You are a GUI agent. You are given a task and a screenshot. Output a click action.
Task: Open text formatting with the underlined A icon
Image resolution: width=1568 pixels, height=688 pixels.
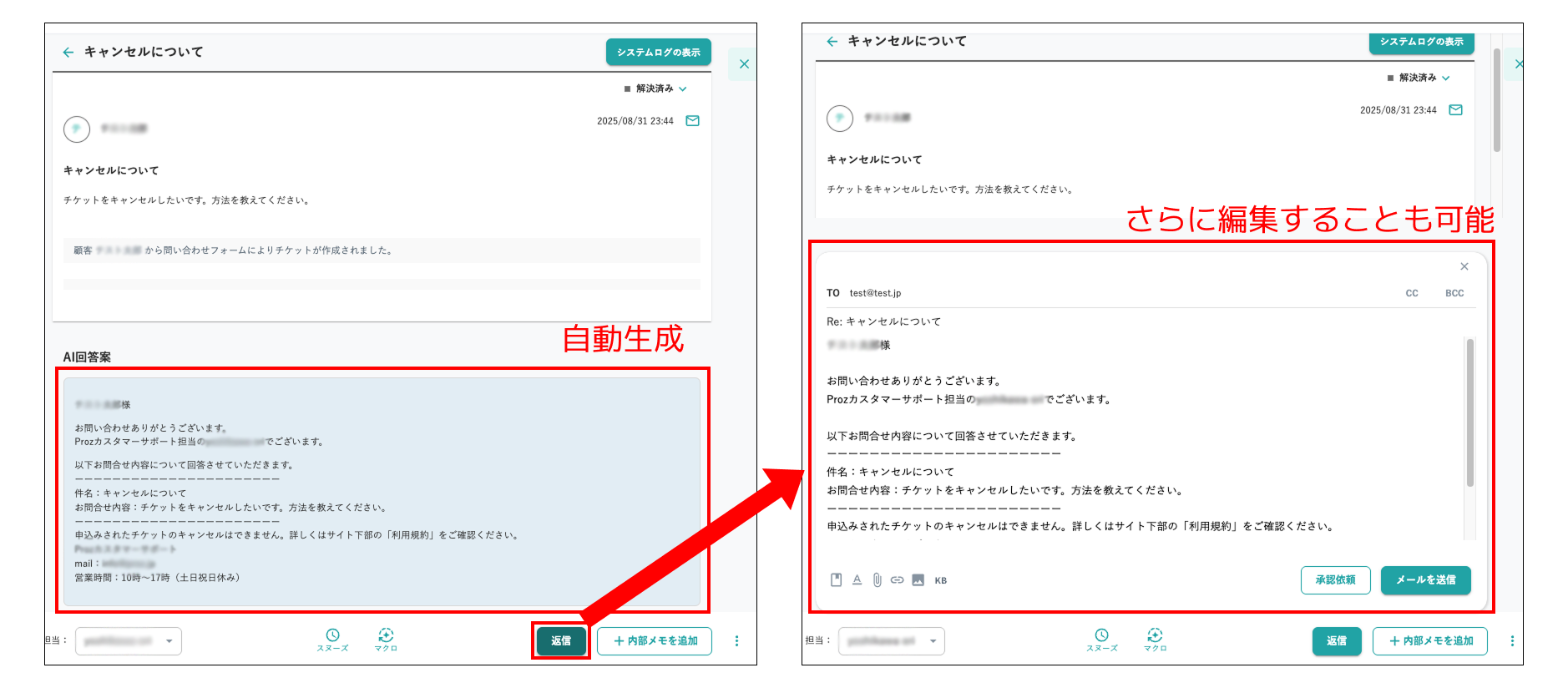click(857, 580)
